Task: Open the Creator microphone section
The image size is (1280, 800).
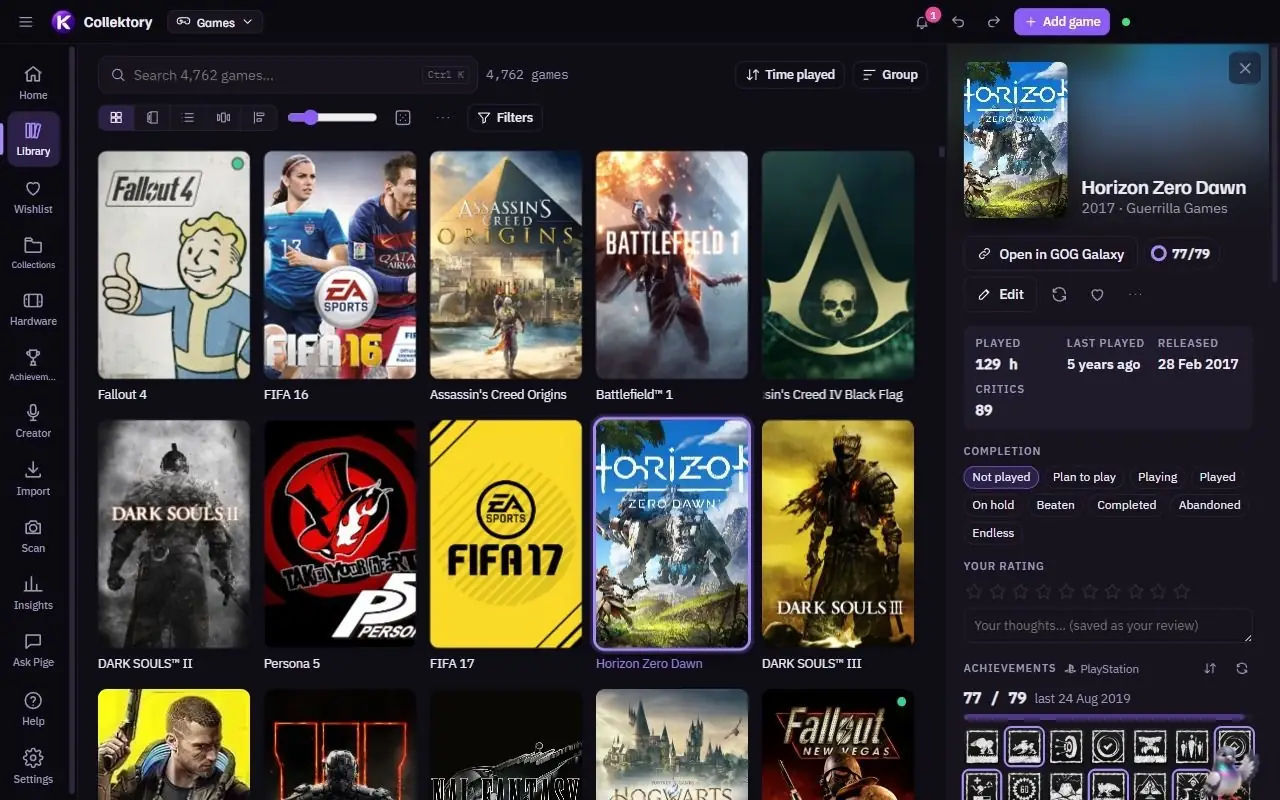Action: pos(33,421)
